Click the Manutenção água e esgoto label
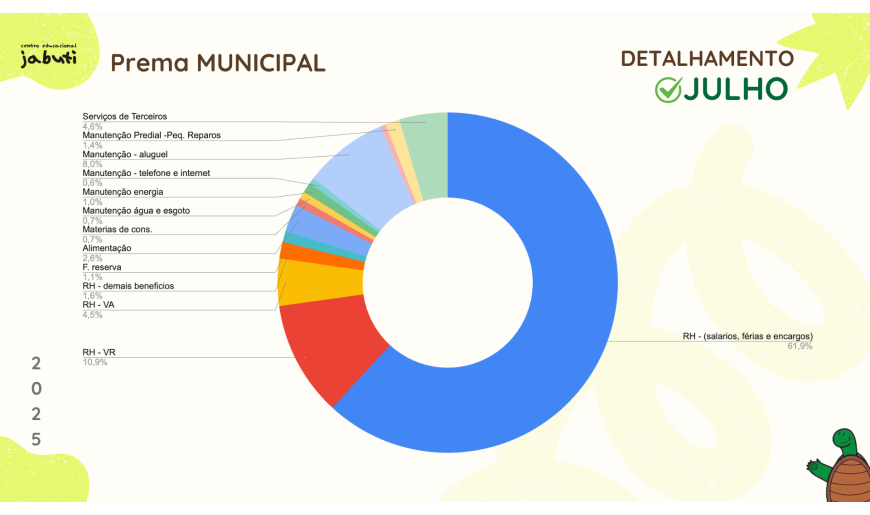 point(135,210)
